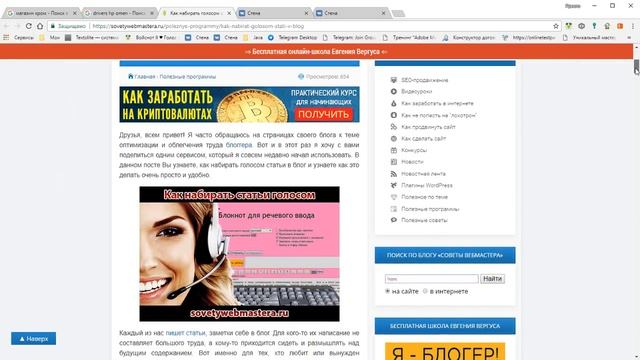Click the eye-shaped extension icon

coord(581,26)
